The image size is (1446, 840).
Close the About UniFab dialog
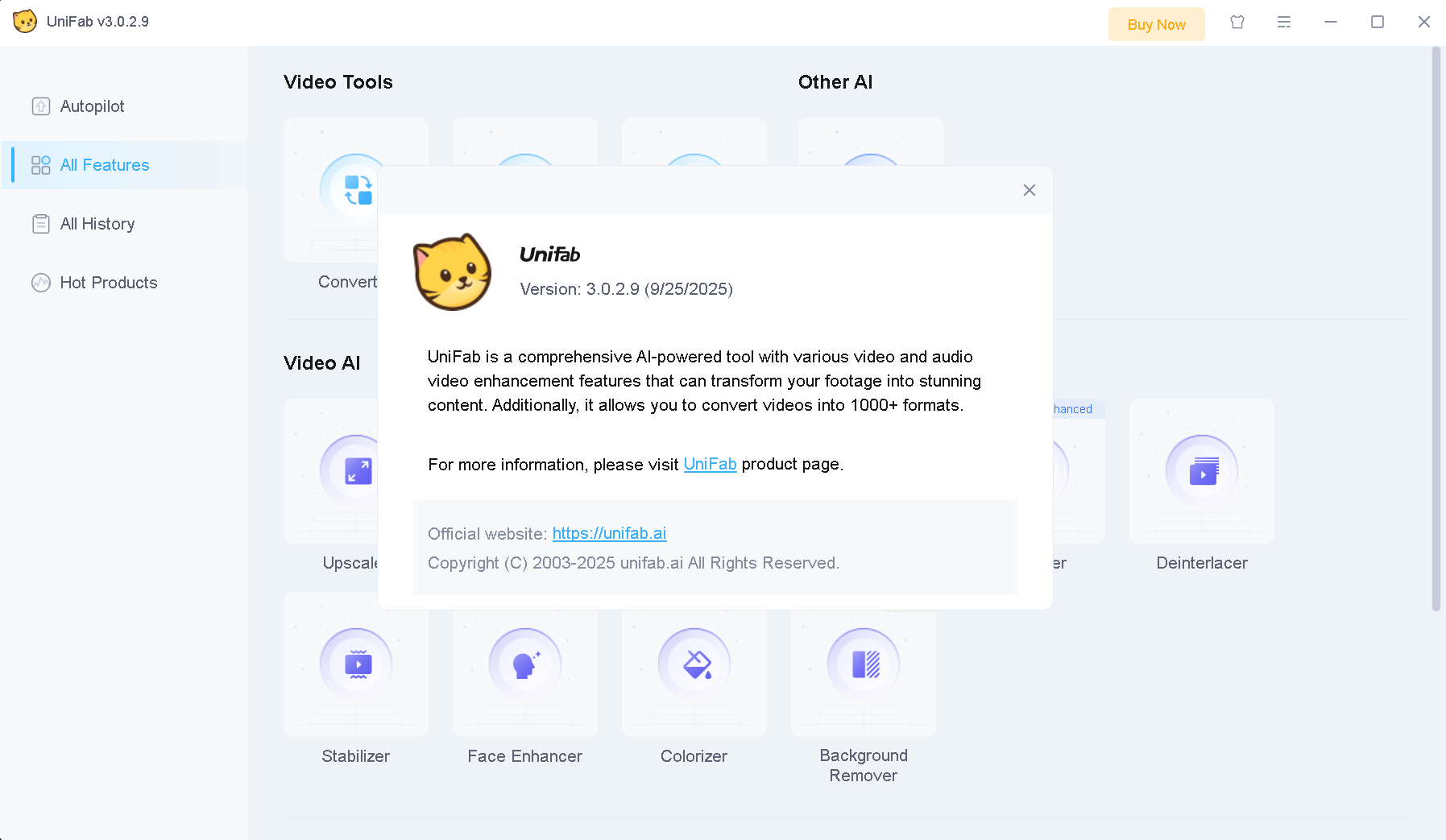click(x=1030, y=190)
